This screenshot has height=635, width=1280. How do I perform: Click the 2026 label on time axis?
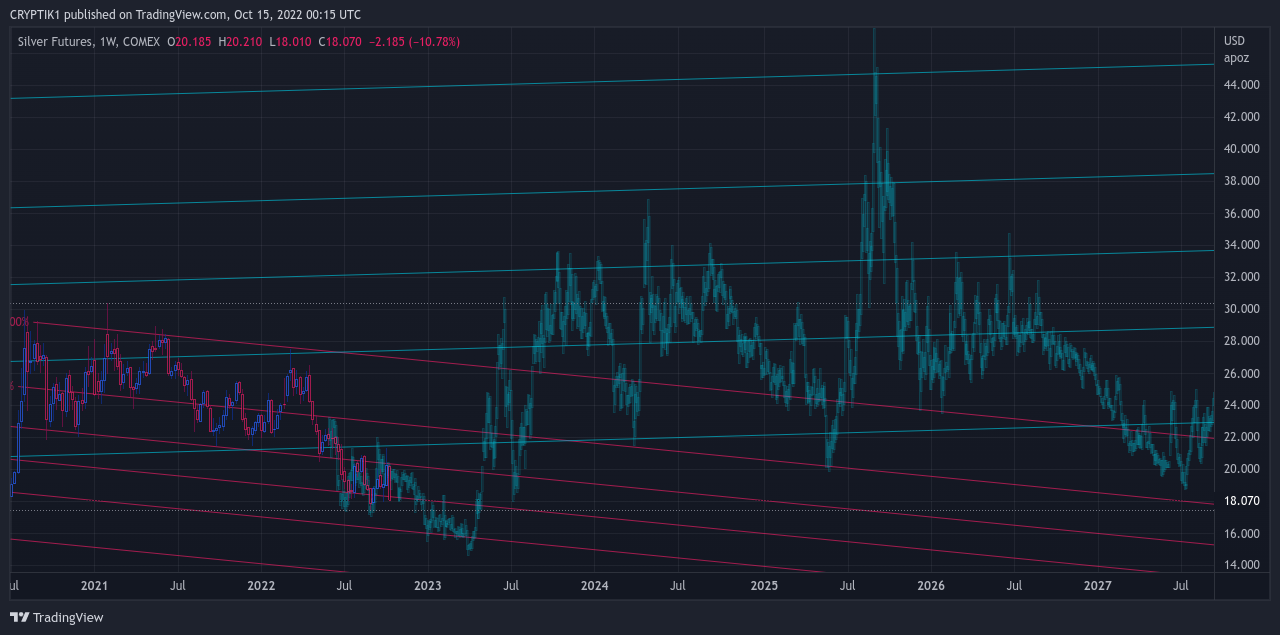pyautogui.click(x=931, y=584)
